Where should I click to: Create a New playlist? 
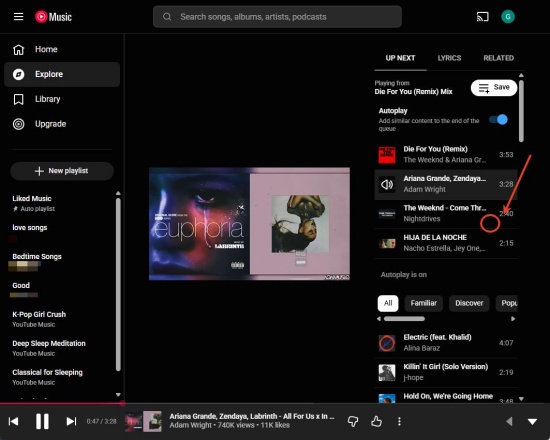click(62, 171)
